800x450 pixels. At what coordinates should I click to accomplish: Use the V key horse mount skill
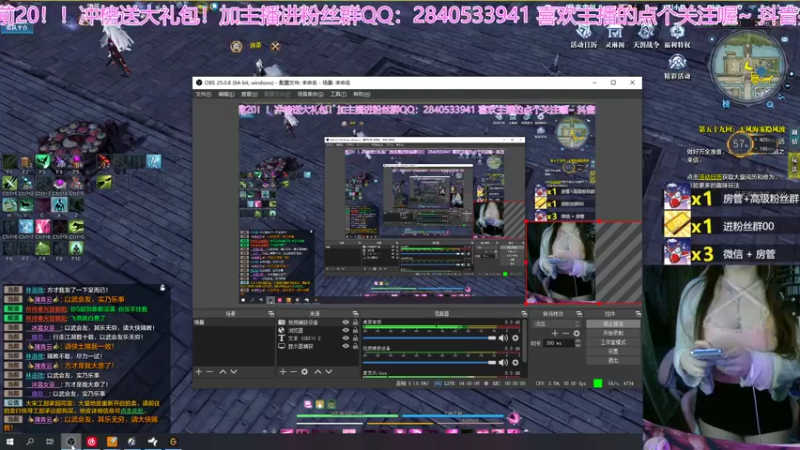26,205
